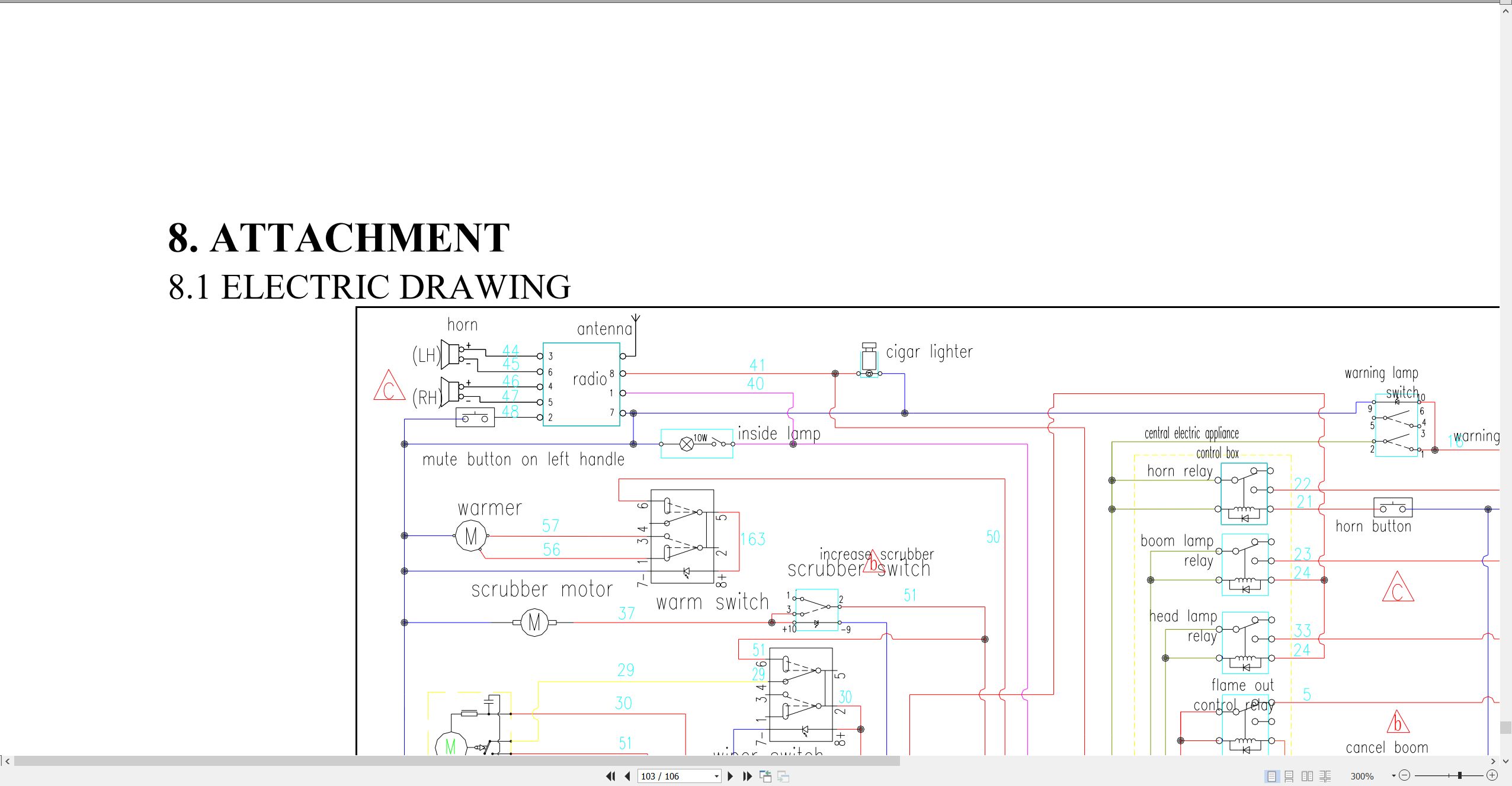Click the 'antenna' label
1512x786 pixels.
(x=605, y=329)
